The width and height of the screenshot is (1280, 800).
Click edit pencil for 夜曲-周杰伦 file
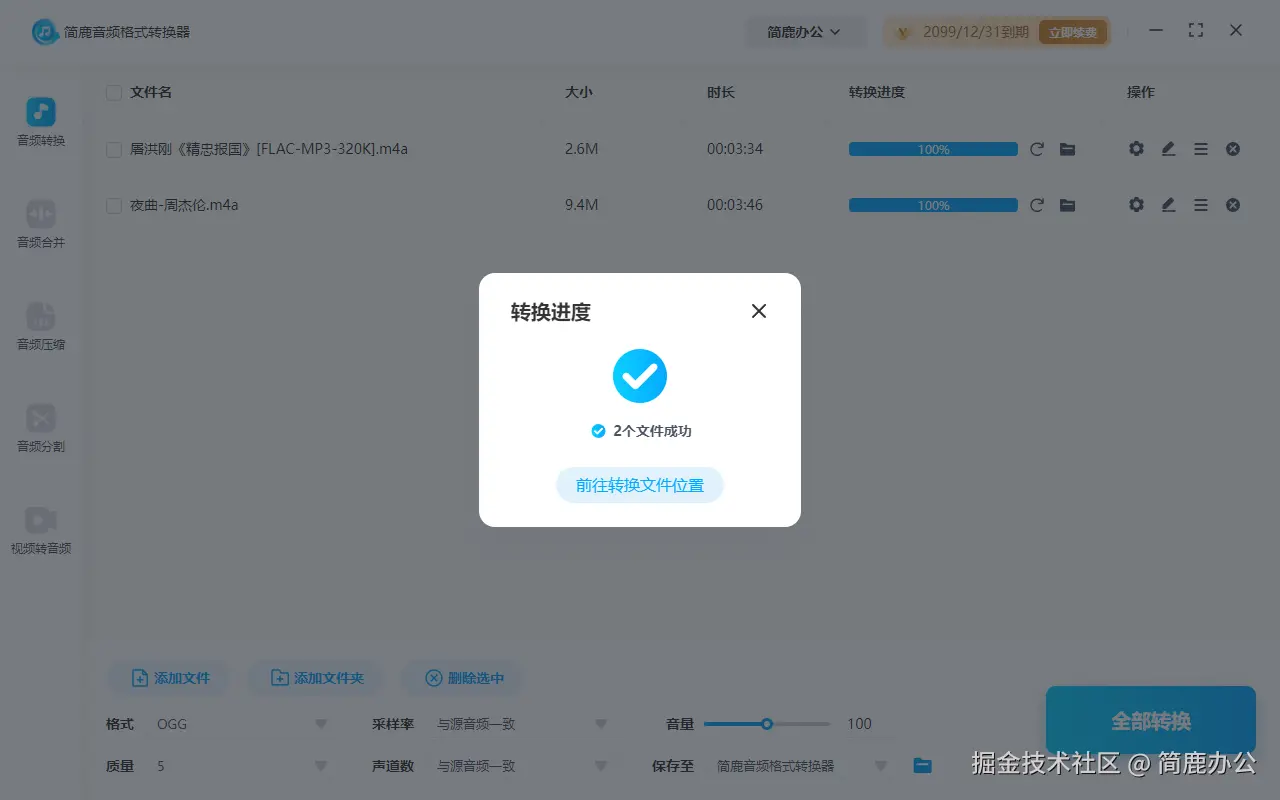click(1168, 205)
